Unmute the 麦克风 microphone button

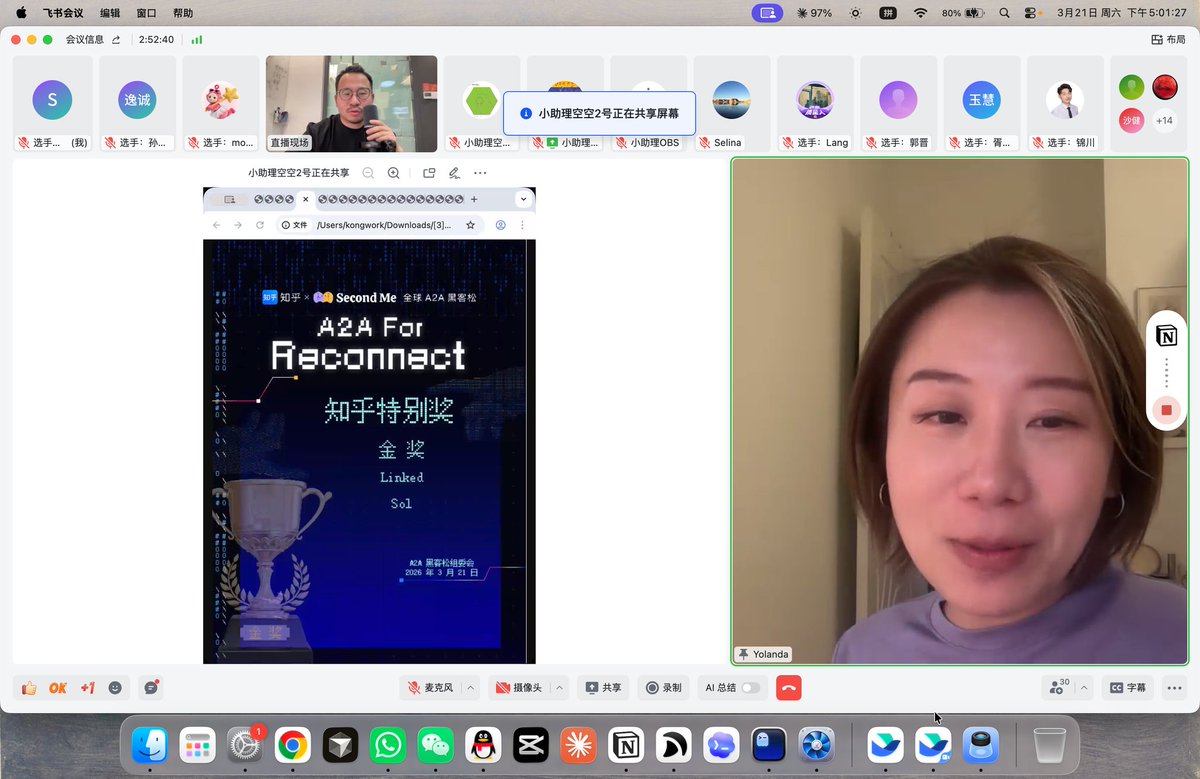click(x=431, y=688)
